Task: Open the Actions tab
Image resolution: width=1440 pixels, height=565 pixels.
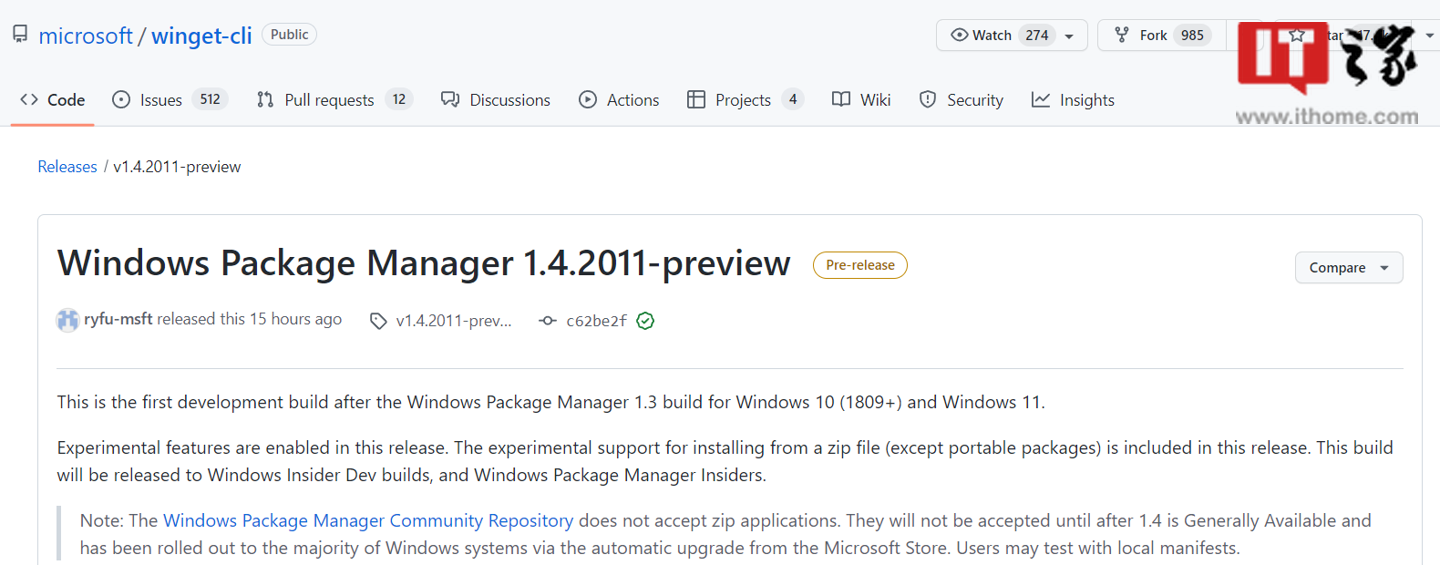Action: coord(619,100)
